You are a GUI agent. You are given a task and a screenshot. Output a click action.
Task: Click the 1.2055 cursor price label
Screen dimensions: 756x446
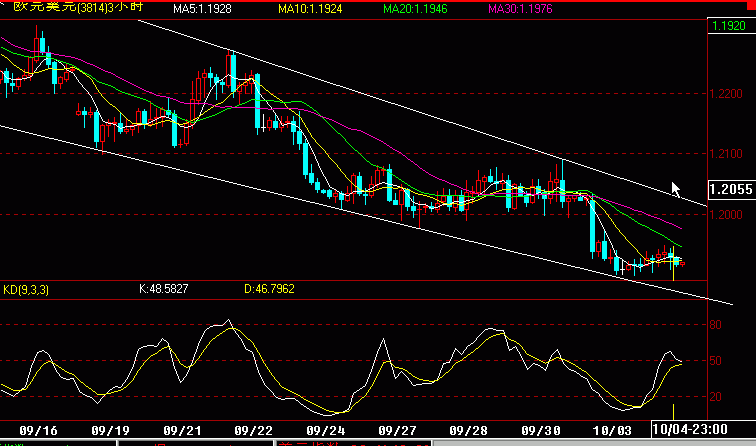coord(731,189)
